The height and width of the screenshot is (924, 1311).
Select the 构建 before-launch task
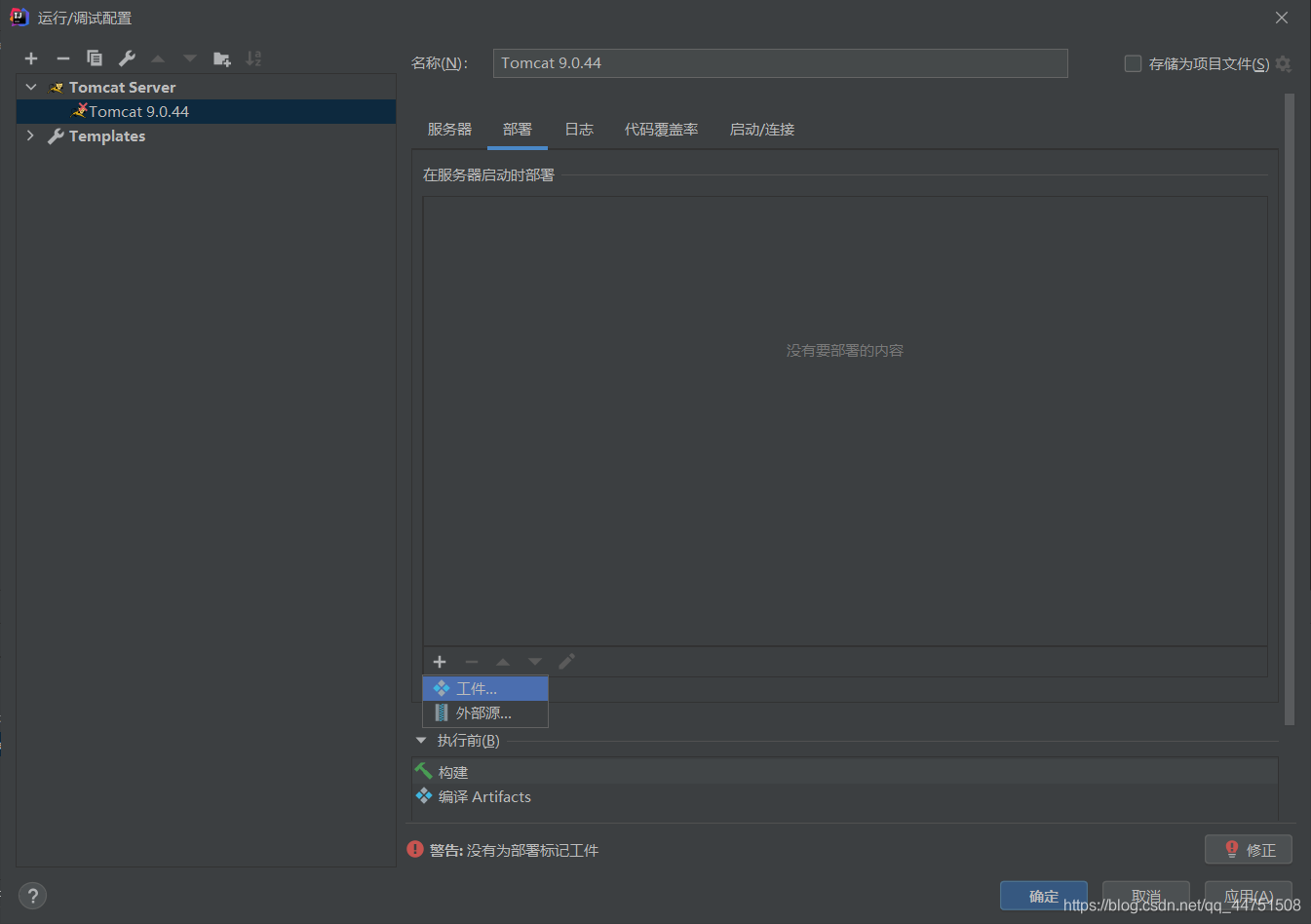[x=845, y=771]
